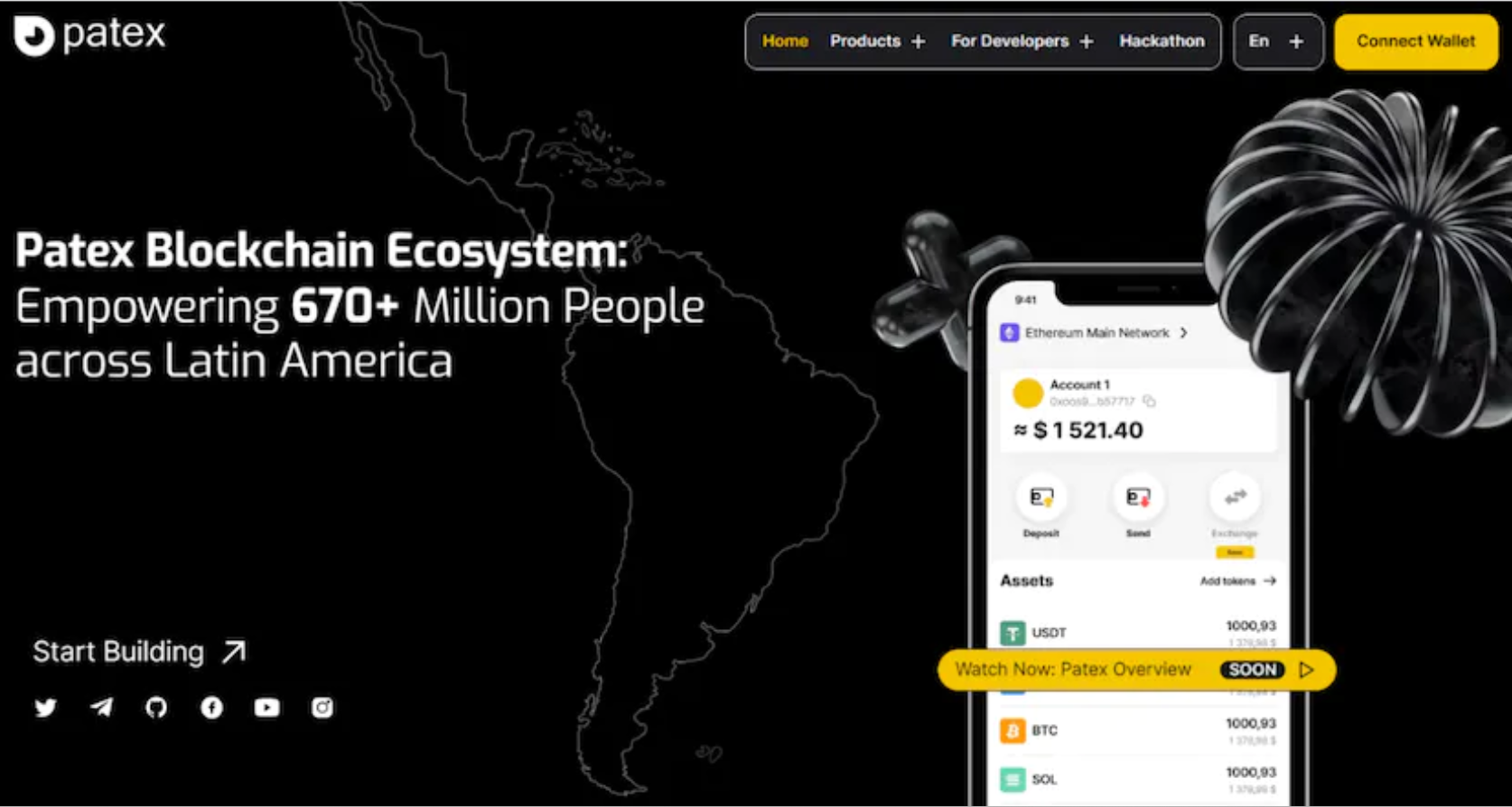This screenshot has height=807, width=1512.
Task: Copy the Account 1 address icon
Action: click(x=1149, y=401)
